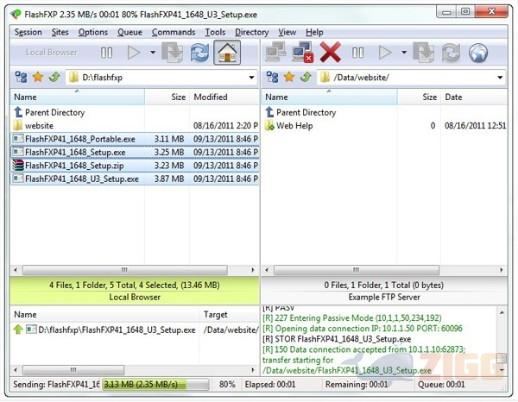The width and height of the screenshot is (518, 402).
Task: Sort local files by Size column
Action: [x=167, y=97]
